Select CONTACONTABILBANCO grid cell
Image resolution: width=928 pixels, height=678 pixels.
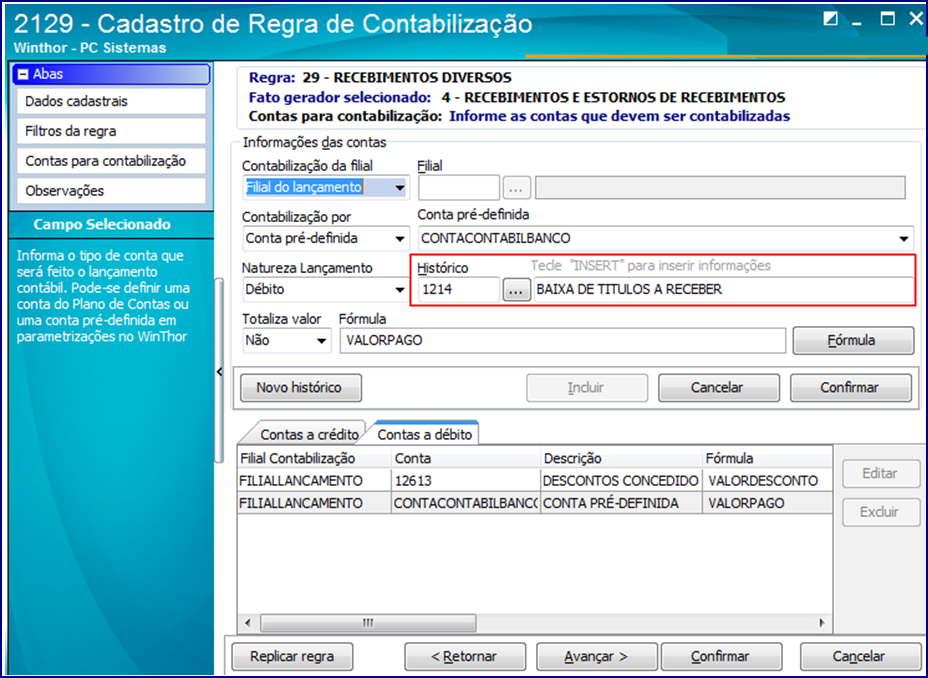466,503
